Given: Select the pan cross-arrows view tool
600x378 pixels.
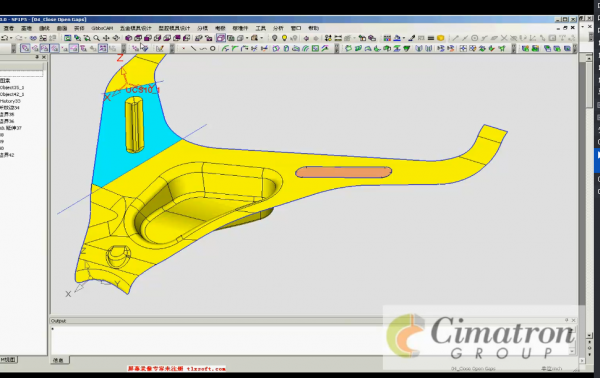Looking at the screenshot, I should 106,38.
